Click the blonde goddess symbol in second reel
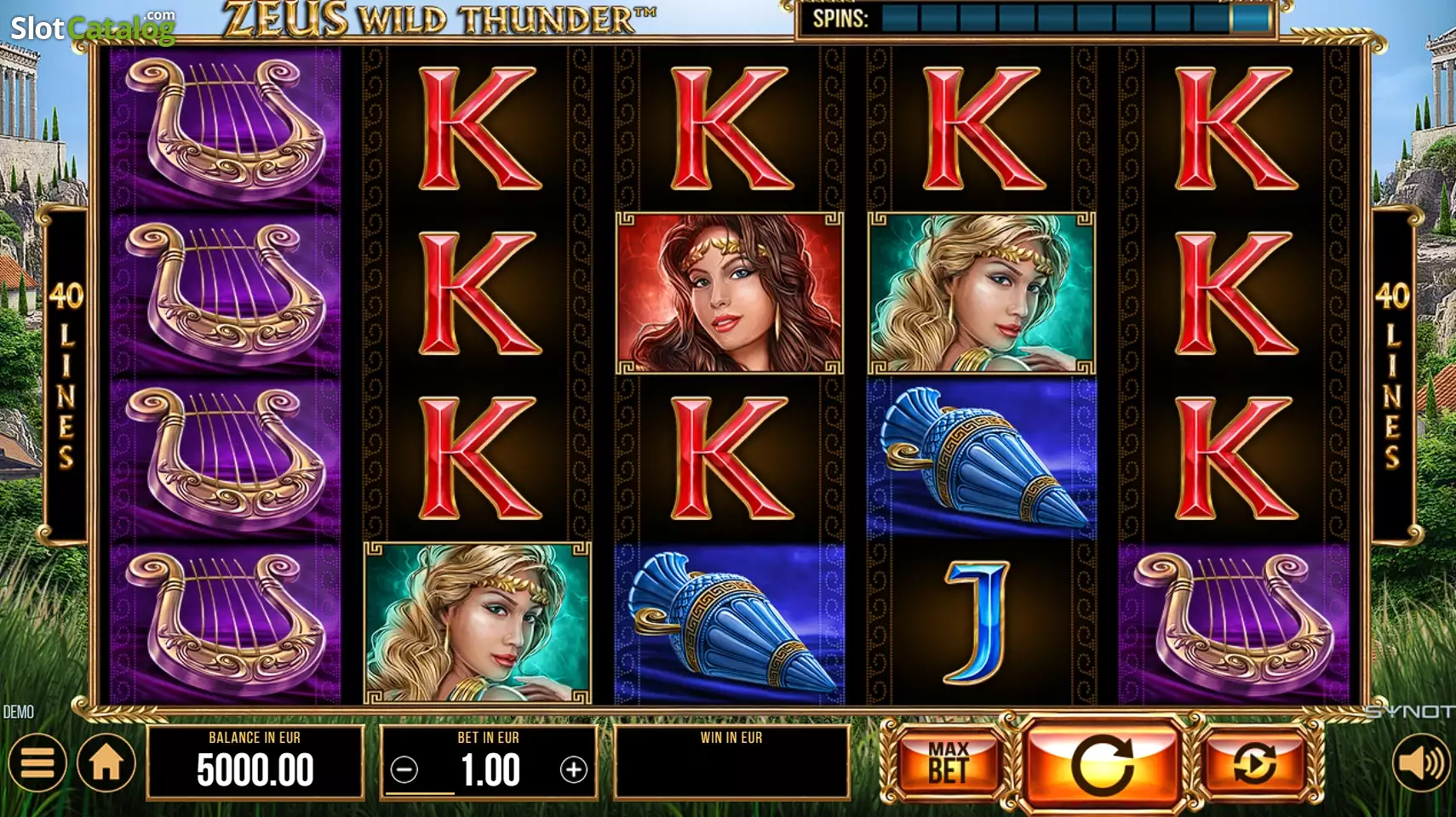The width and height of the screenshot is (1456, 817). (478, 624)
